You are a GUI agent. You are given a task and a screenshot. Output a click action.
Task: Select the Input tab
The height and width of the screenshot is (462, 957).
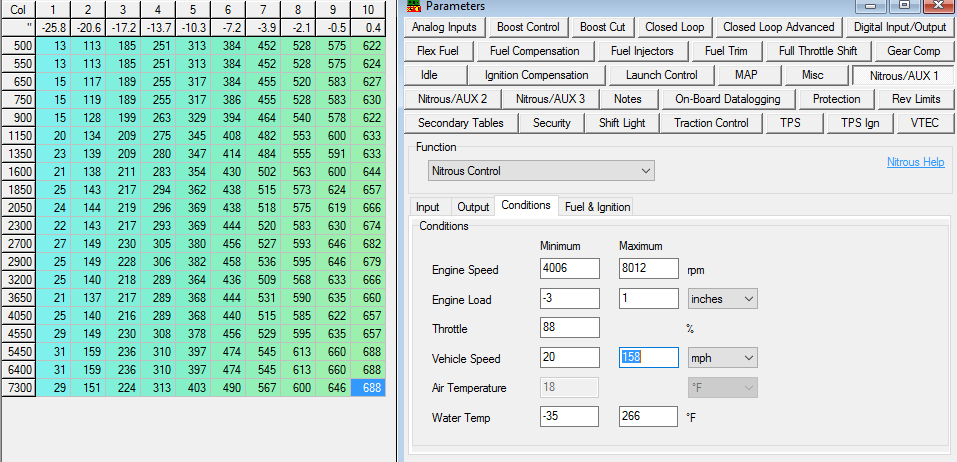tap(428, 207)
